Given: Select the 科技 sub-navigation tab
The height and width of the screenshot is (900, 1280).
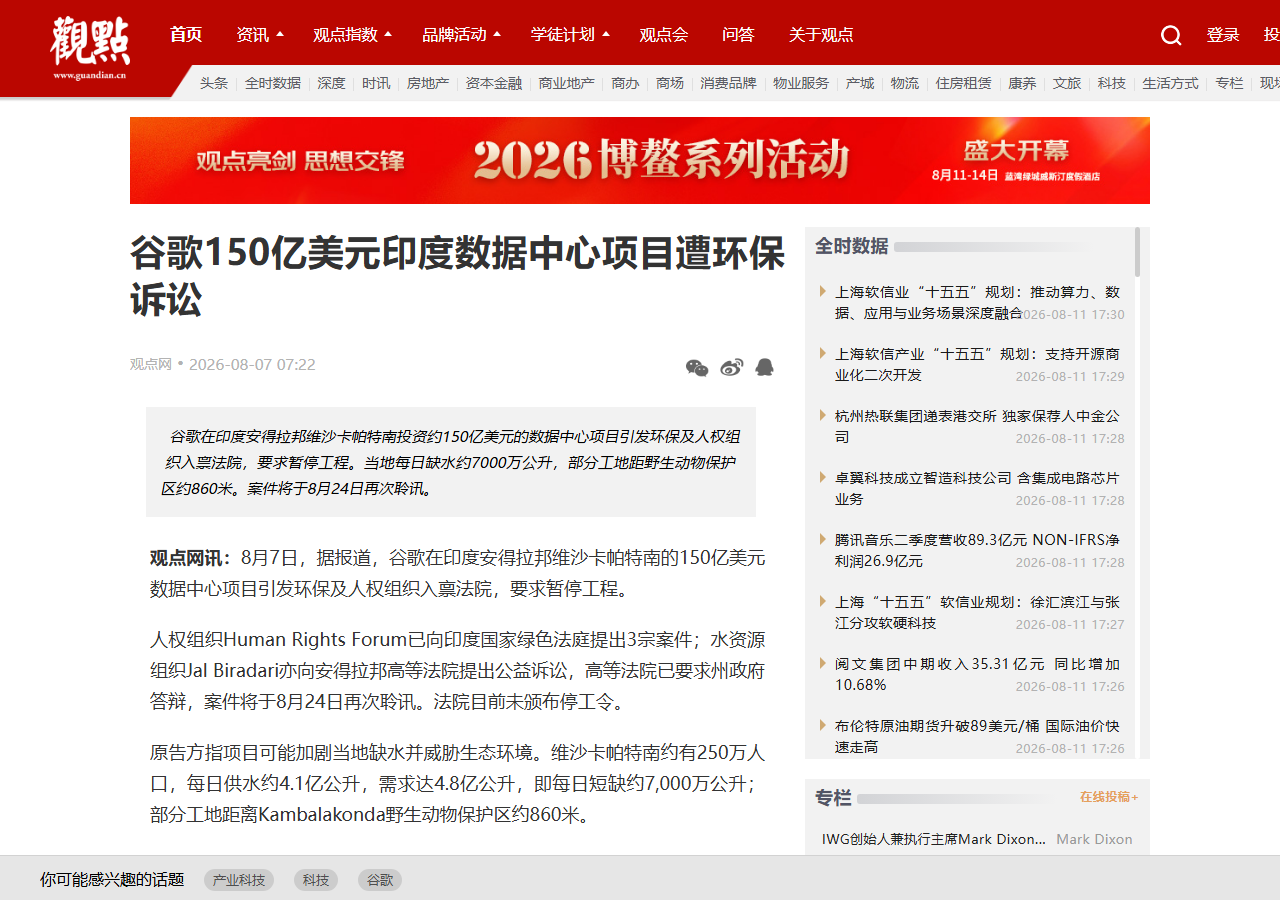Looking at the screenshot, I should [1112, 83].
